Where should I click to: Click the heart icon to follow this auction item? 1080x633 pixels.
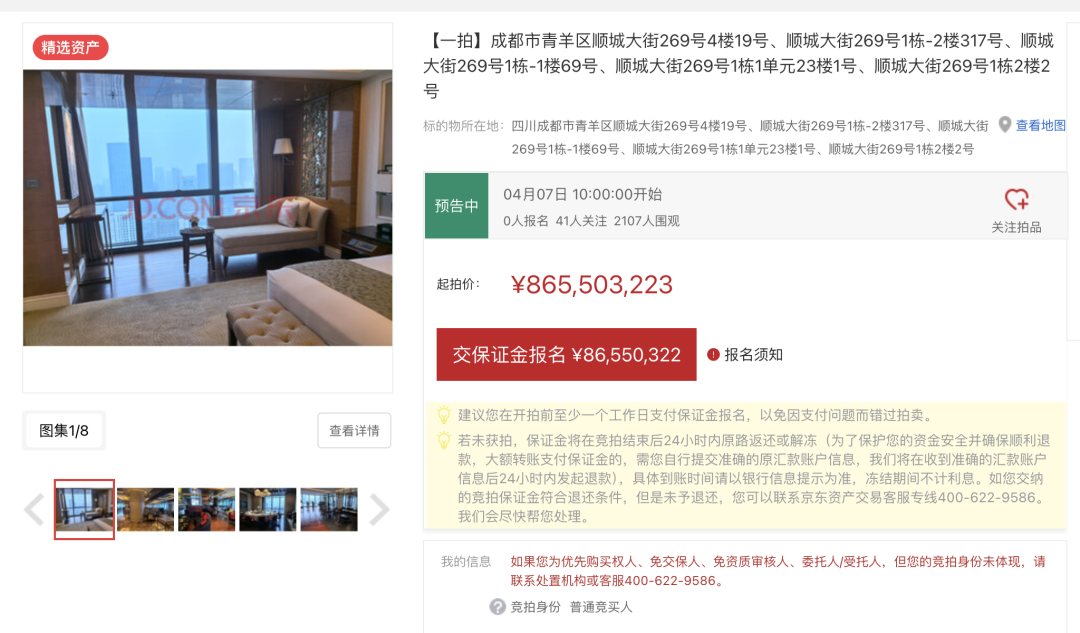(x=1016, y=199)
